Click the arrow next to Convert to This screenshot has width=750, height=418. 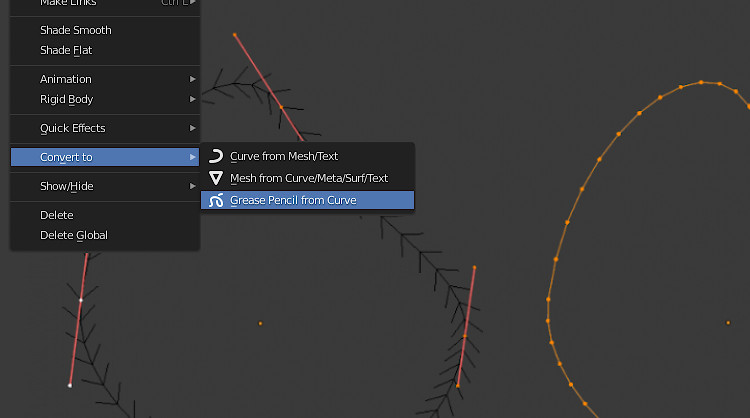pyautogui.click(x=192, y=157)
